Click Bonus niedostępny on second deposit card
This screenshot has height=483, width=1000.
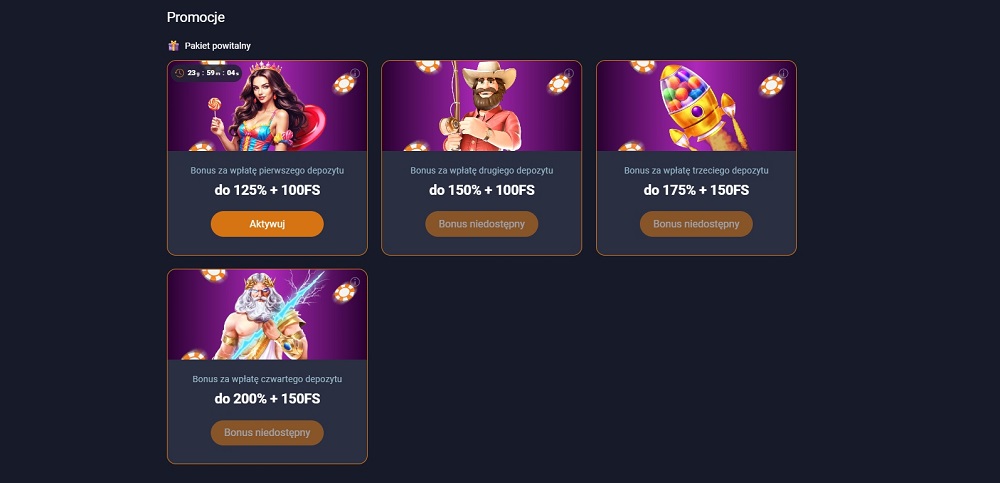(x=482, y=224)
